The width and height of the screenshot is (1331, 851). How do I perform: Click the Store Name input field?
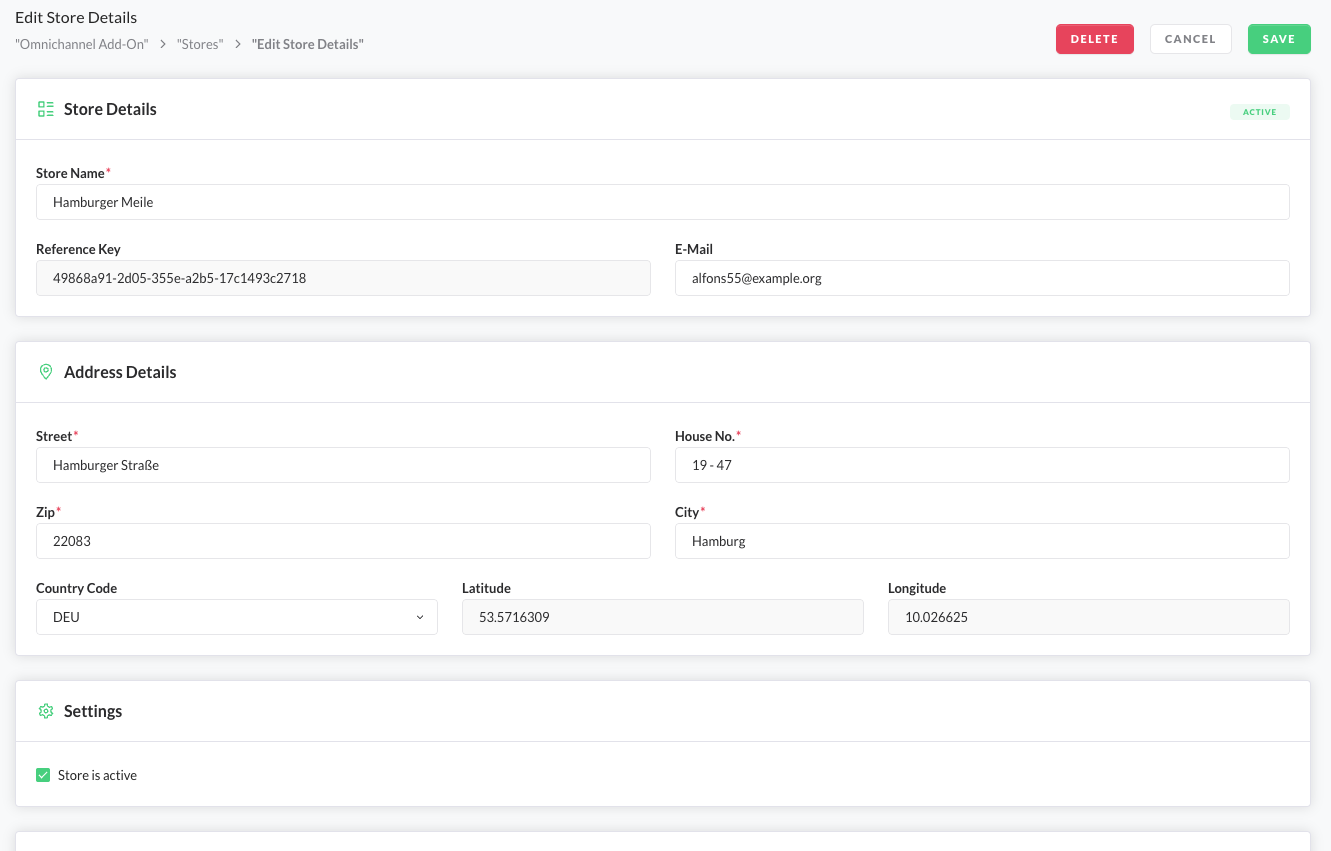662,202
